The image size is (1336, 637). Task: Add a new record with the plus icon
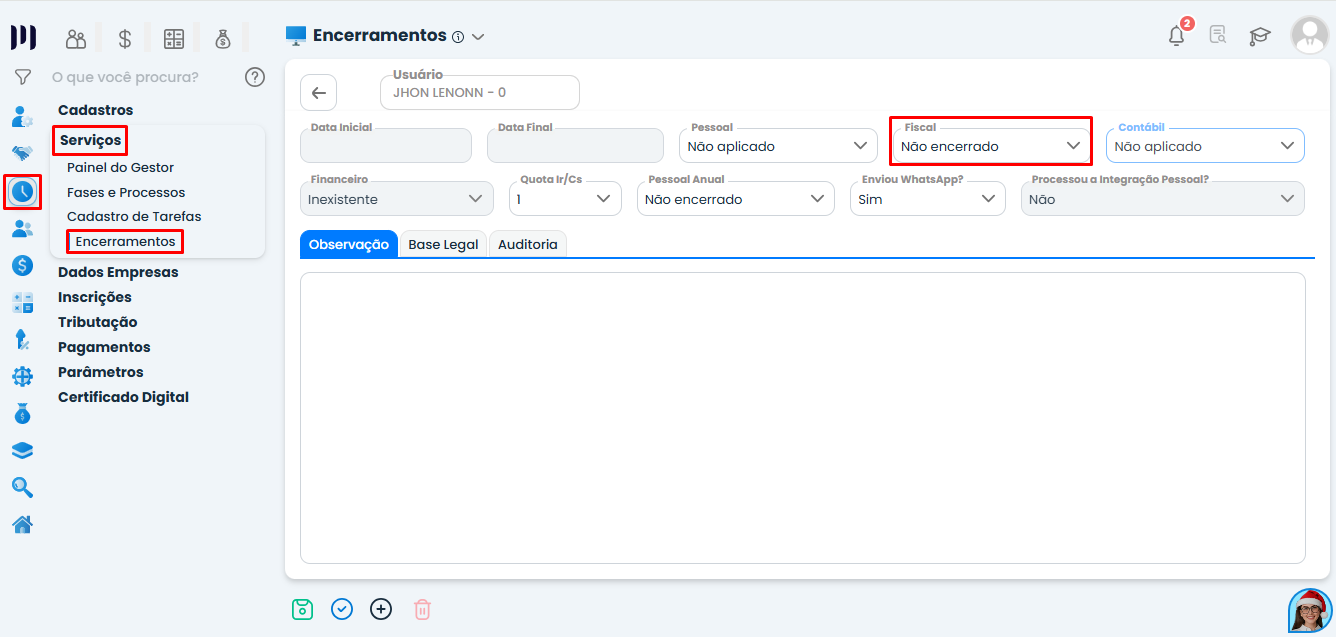coord(380,609)
